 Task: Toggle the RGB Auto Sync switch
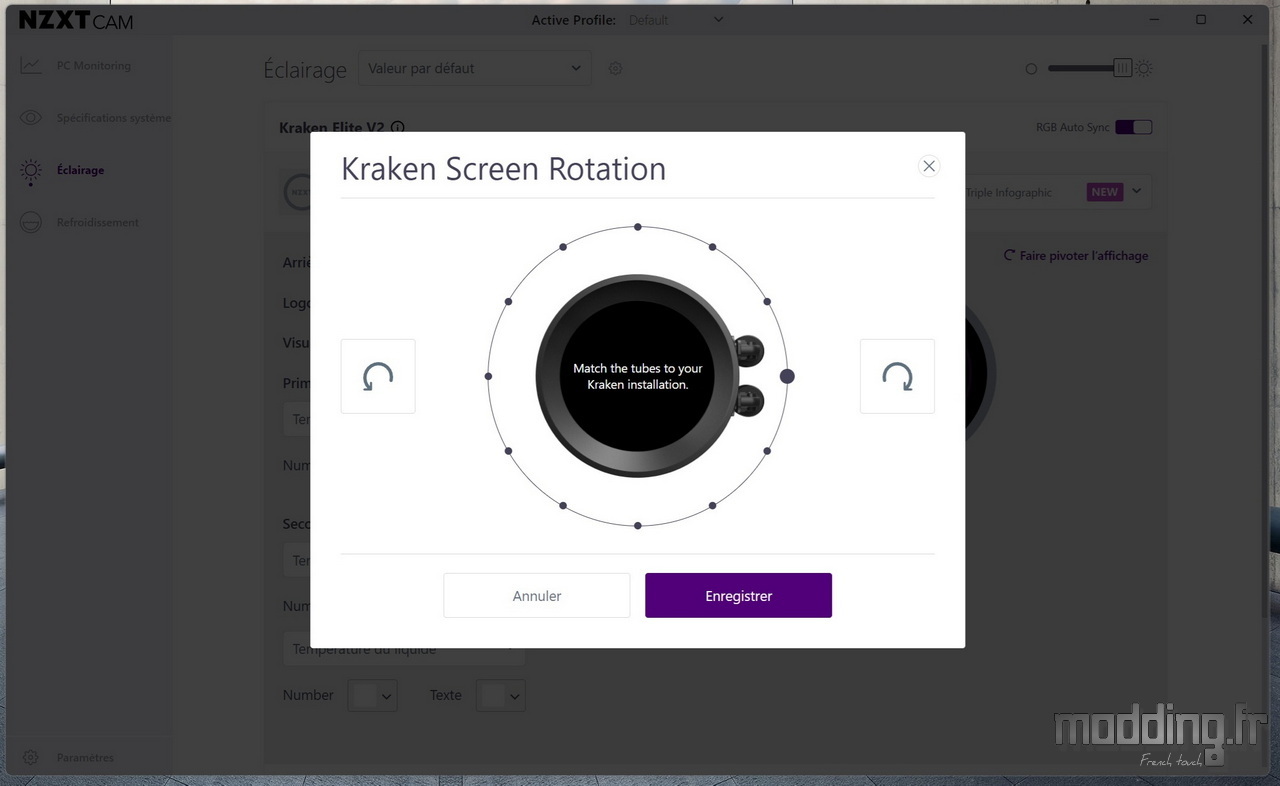[1134, 127]
